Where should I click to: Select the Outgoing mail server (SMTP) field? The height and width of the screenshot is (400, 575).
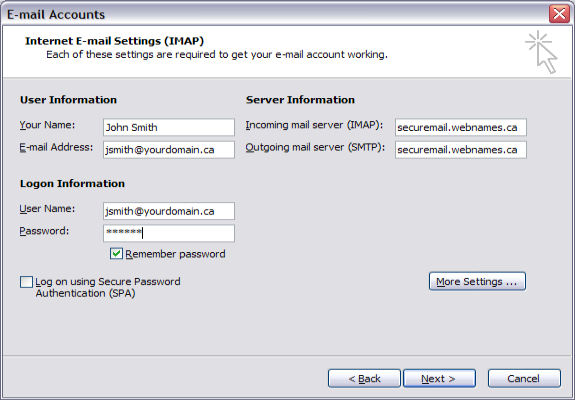tap(461, 150)
